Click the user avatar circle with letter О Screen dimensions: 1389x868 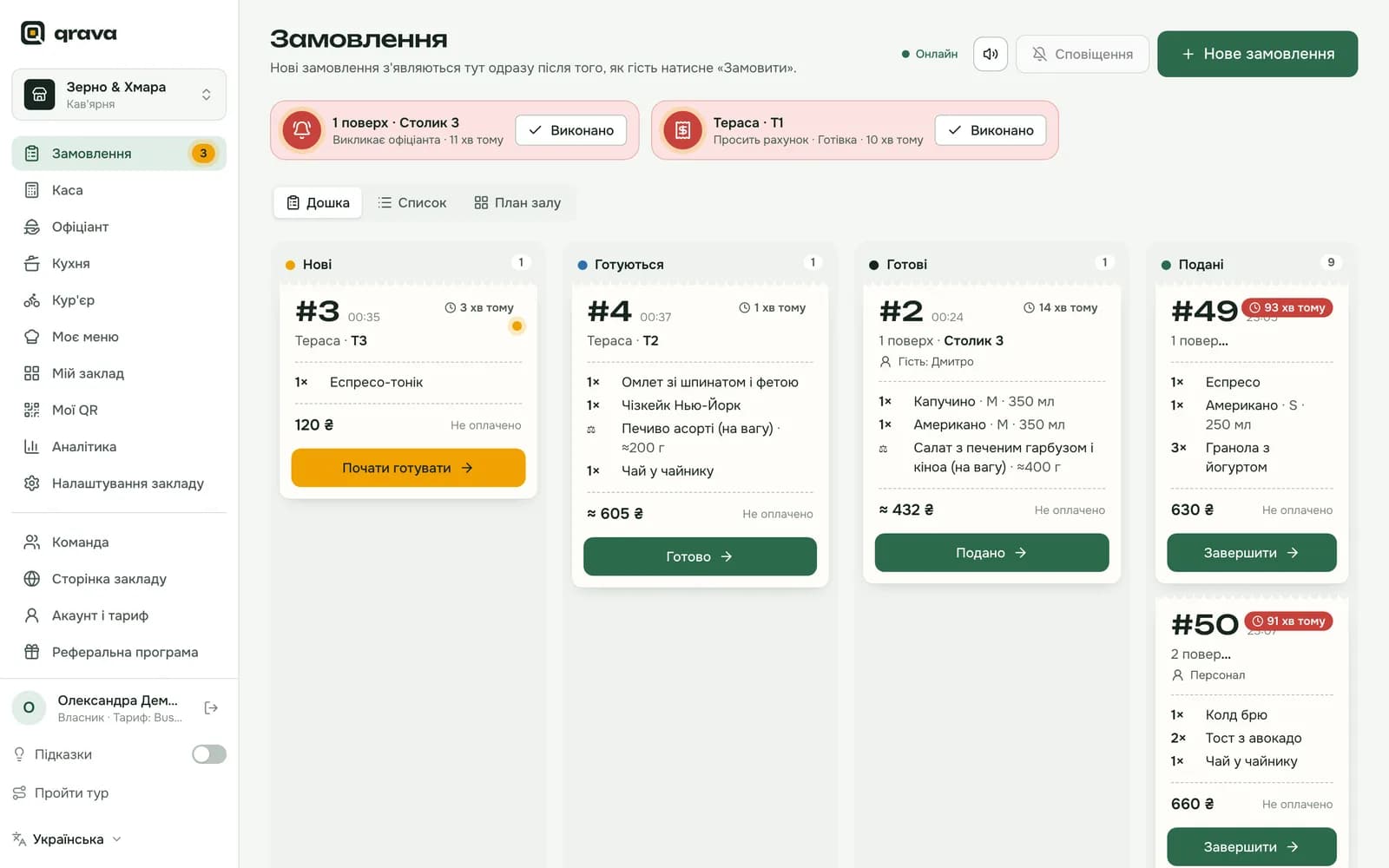[30, 707]
